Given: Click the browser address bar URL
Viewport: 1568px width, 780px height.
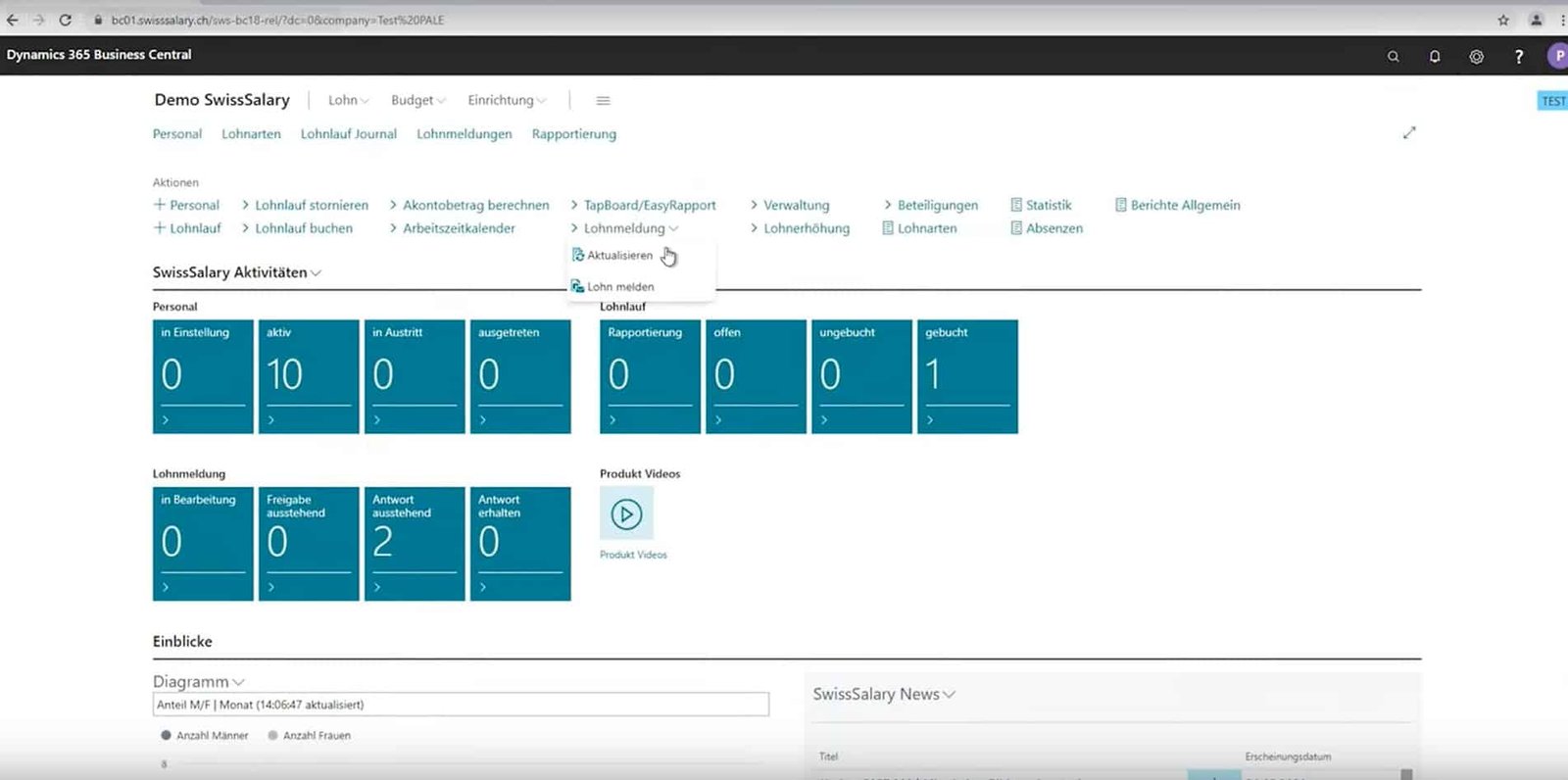Looking at the screenshot, I should [277, 20].
